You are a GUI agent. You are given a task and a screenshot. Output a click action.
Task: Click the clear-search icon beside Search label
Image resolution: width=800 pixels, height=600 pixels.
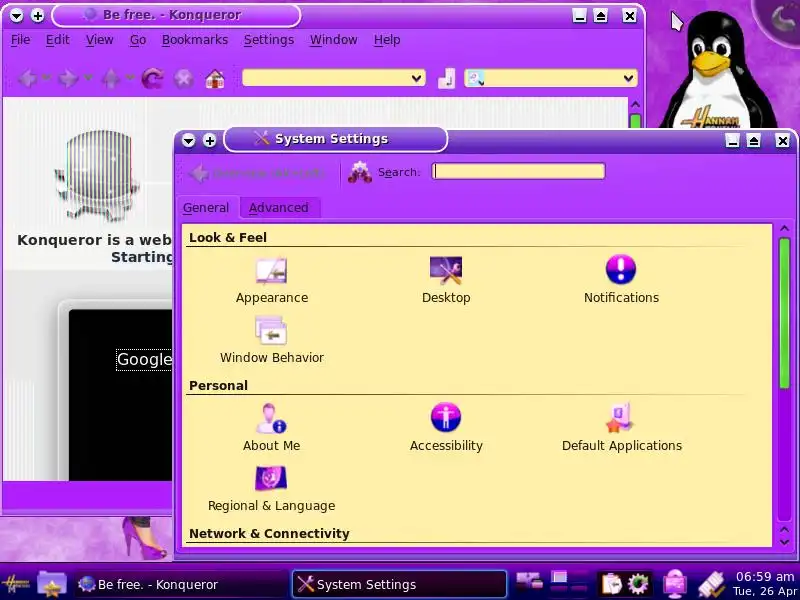pyautogui.click(x=360, y=172)
